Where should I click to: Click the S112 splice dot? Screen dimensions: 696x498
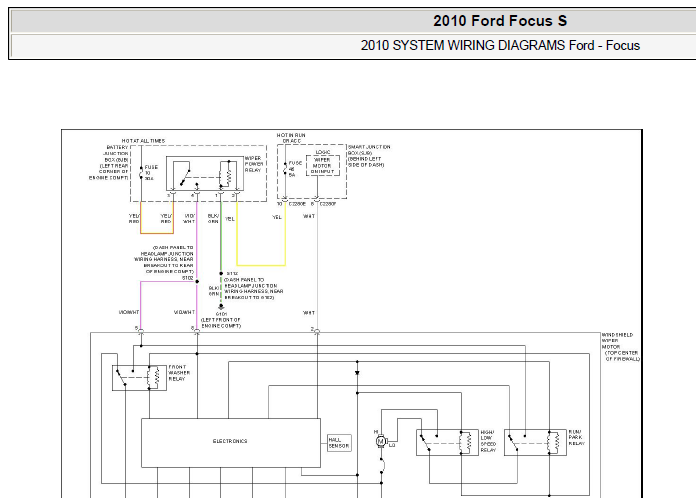pyautogui.click(x=221, y=273)
